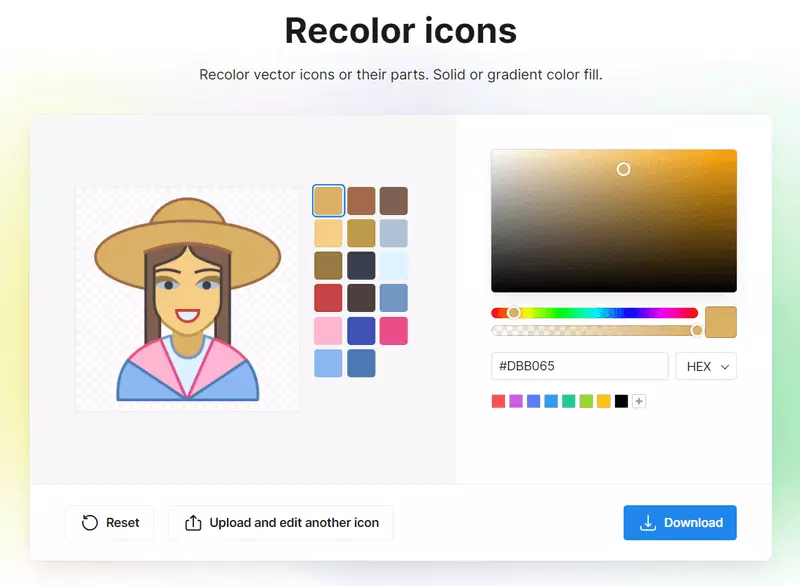800x586 pixels.
Task: Download the recolored icon
Action: pos(680,523)
